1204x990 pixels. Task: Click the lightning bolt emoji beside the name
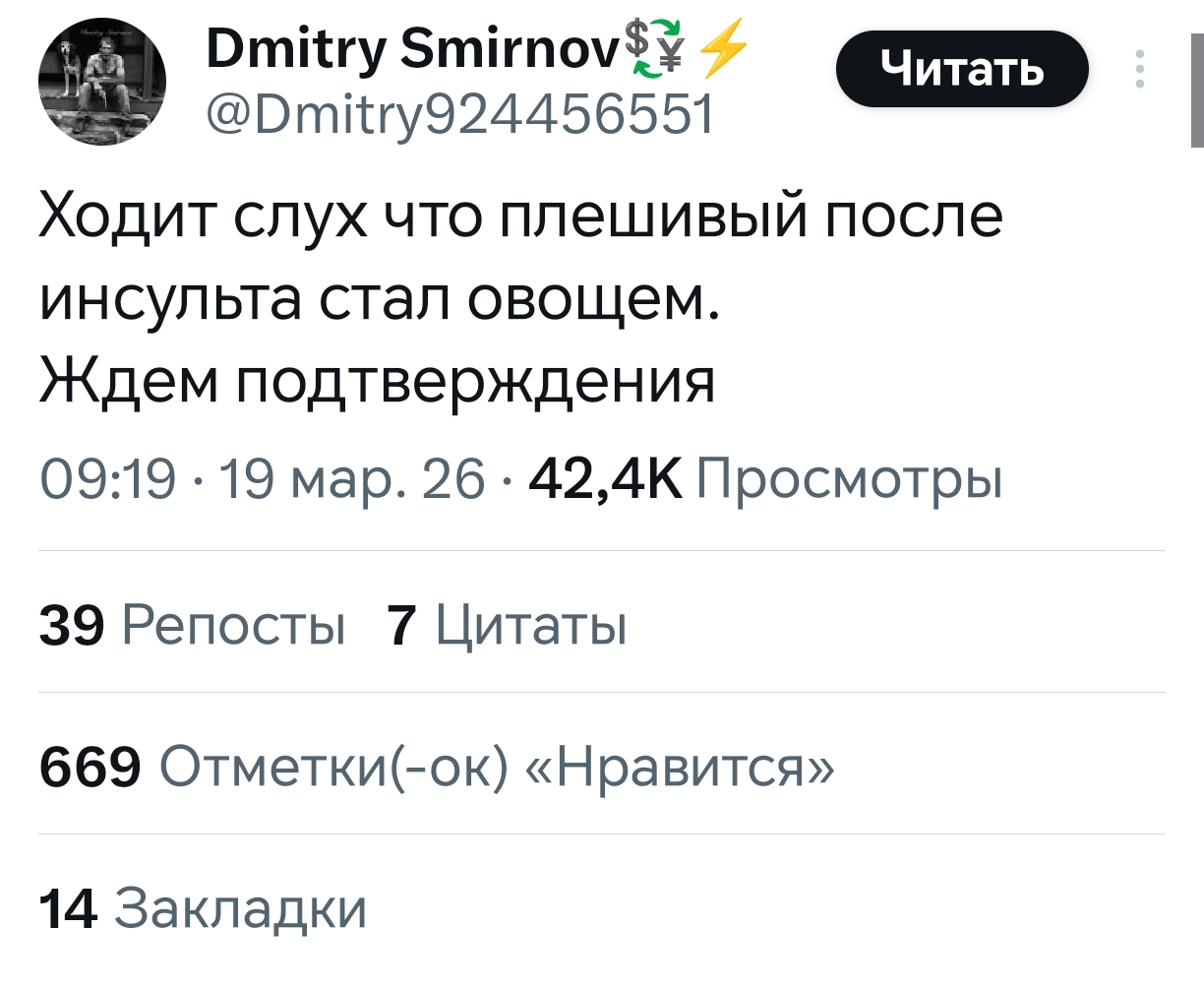(x=723, y=49)
